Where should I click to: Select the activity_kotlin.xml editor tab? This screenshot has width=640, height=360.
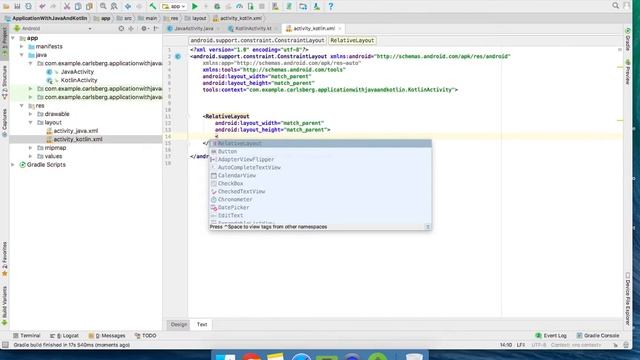pyautogui.click(x=313, y=29)
